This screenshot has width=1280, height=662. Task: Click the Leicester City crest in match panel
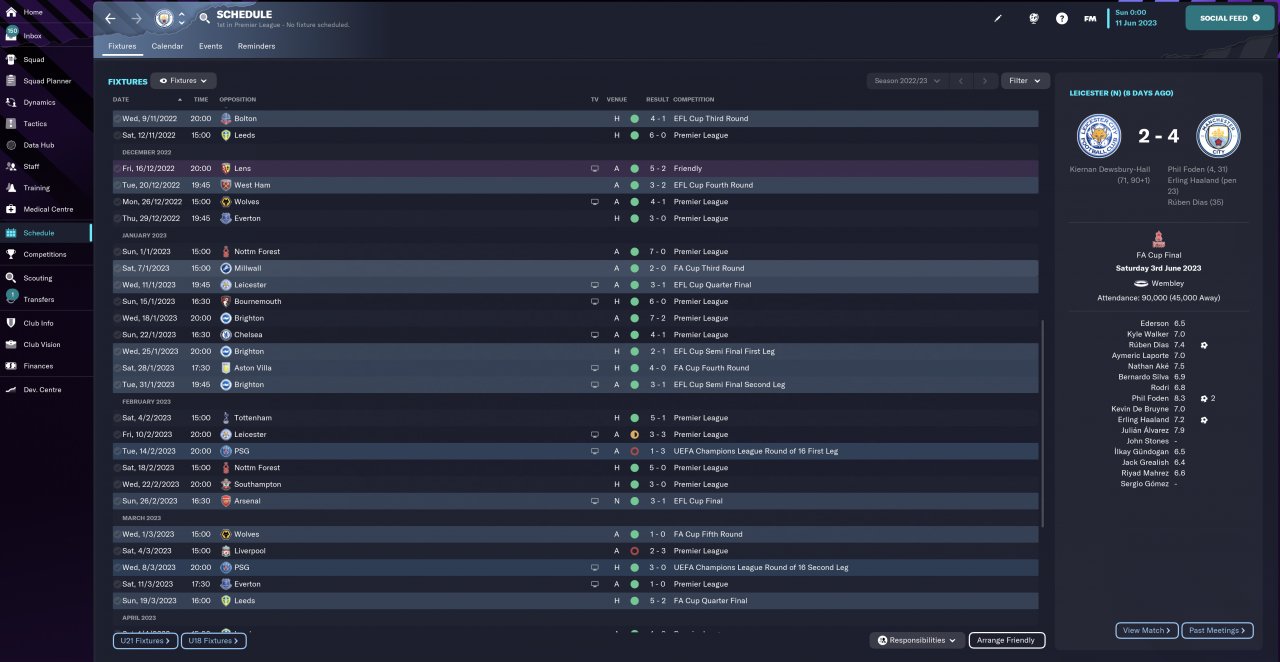(1098, 136)
